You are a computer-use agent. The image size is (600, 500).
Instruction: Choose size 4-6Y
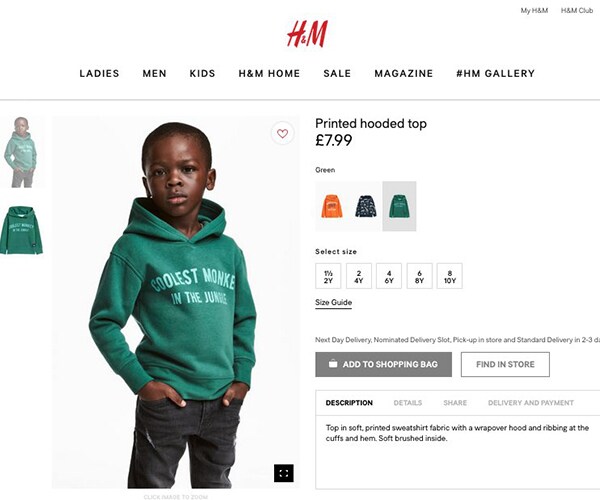point(389,276)
